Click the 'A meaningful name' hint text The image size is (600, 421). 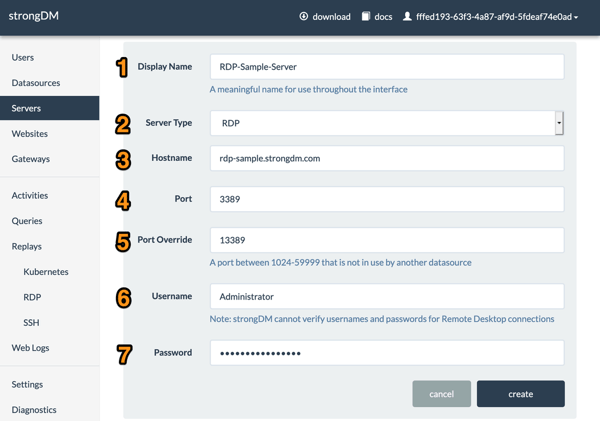[x=308, y=90]
